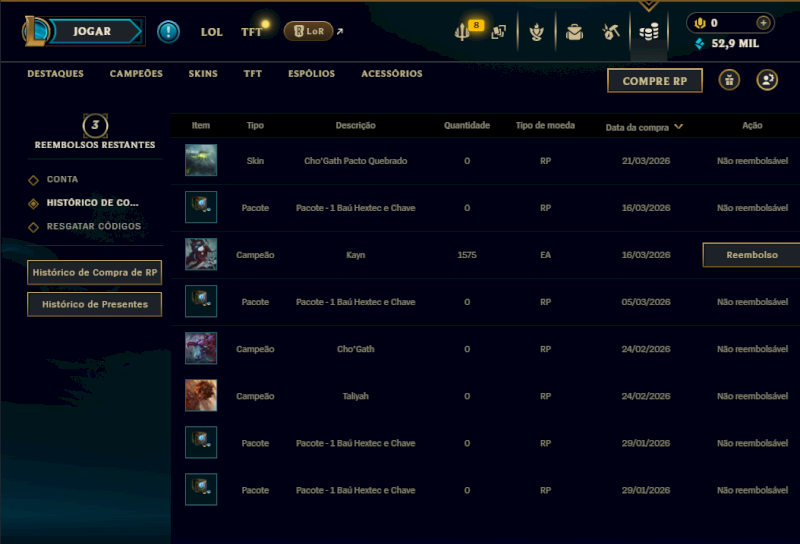Open the blue alert notification icon
The height and width of the screenshot is (544, 800).
[168, 32]
